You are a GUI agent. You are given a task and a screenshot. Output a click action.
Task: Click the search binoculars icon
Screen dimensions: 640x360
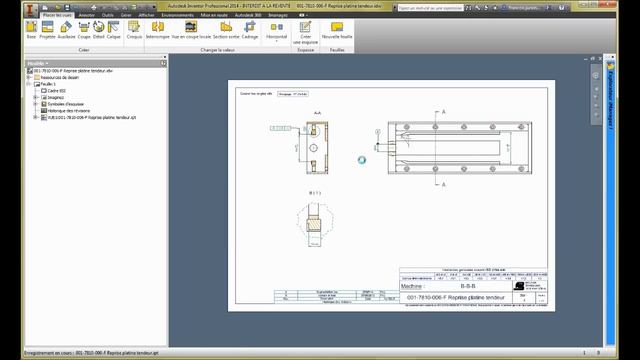(468, 8)
